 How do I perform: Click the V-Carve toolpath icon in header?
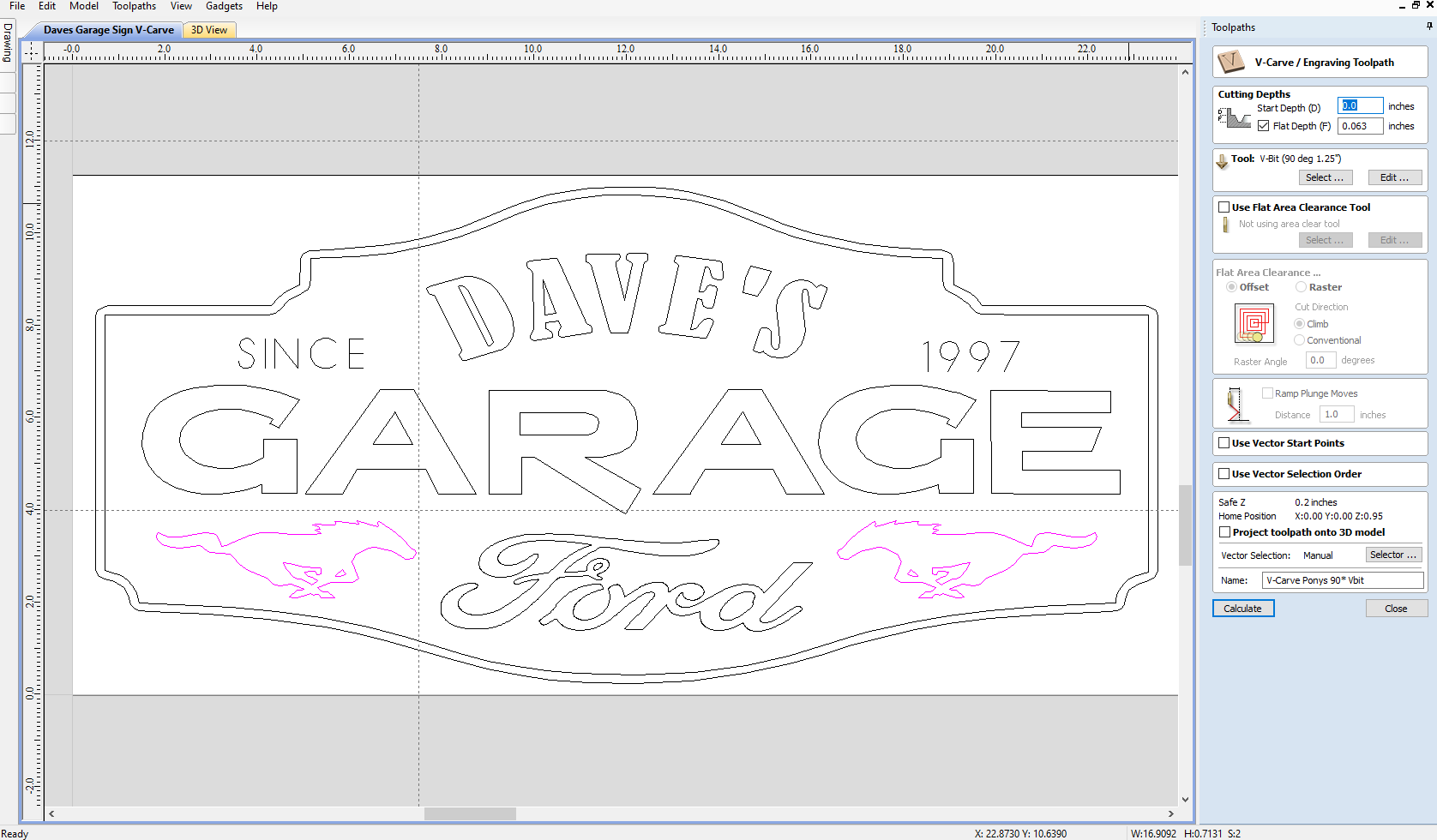click(1231, 62)
